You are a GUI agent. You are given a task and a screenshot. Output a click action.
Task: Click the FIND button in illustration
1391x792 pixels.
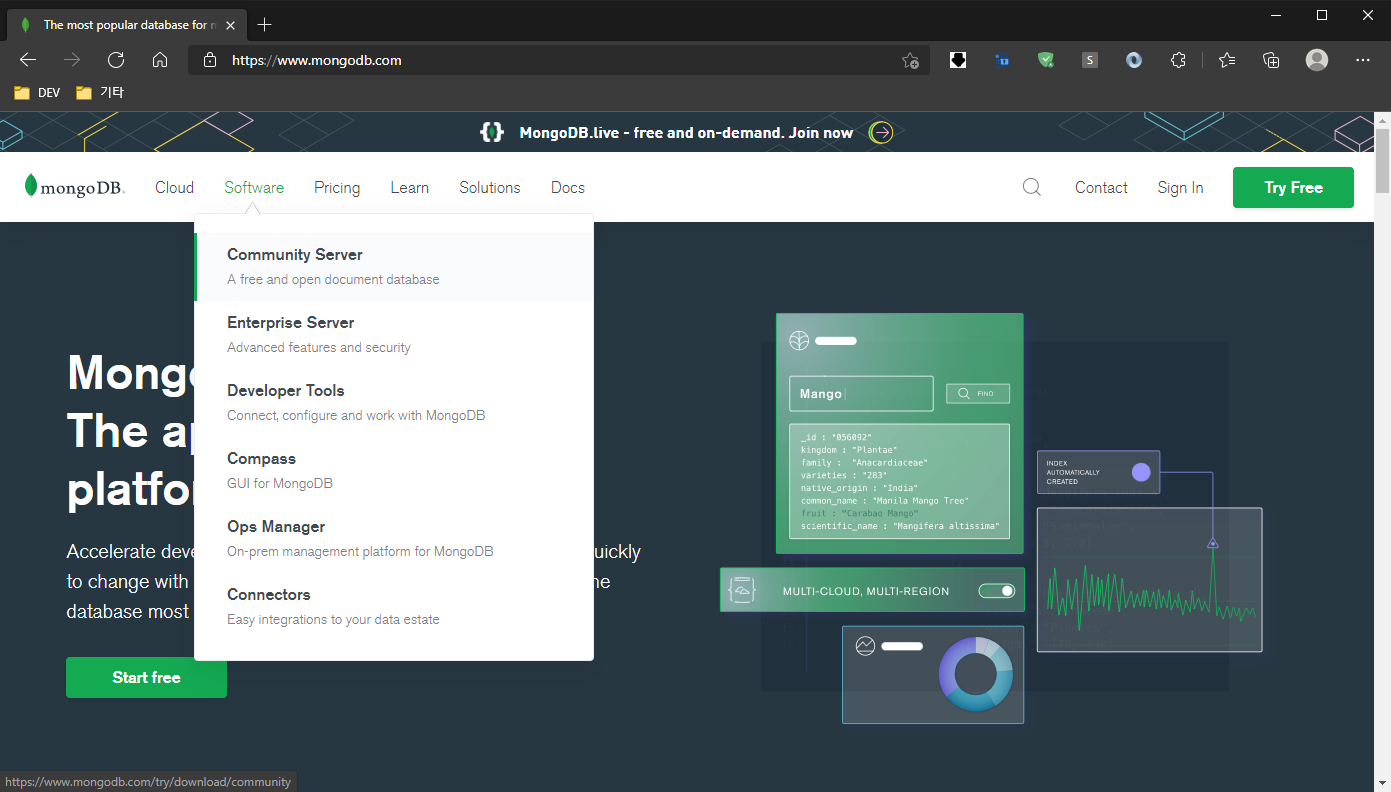pyautogui.click(x=978, y=394)
